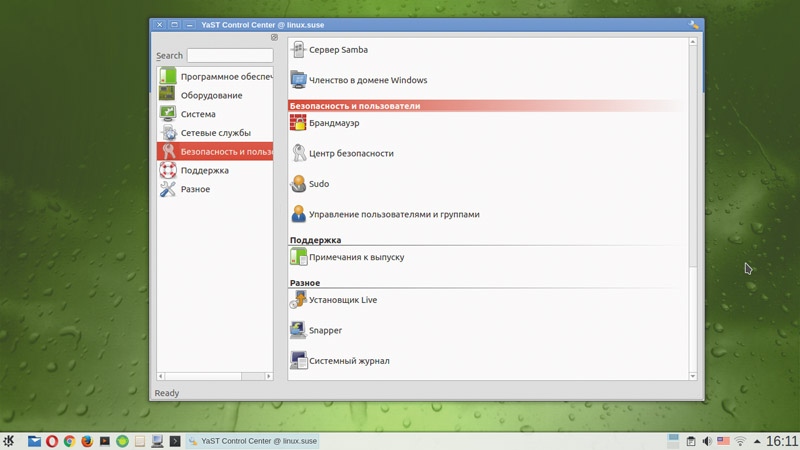
Task: Open the green round taskbar application icon
Action: pyautogui.click(x=122, y=441)
